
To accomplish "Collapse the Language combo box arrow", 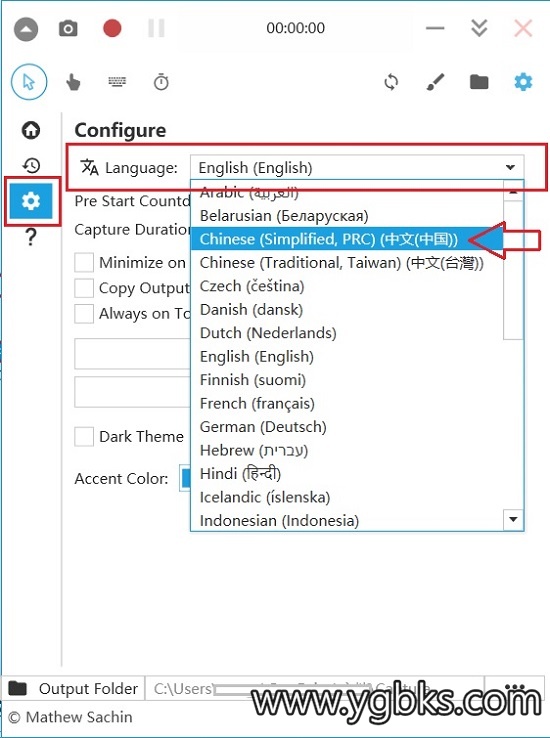I will click(x=510, y=168).
